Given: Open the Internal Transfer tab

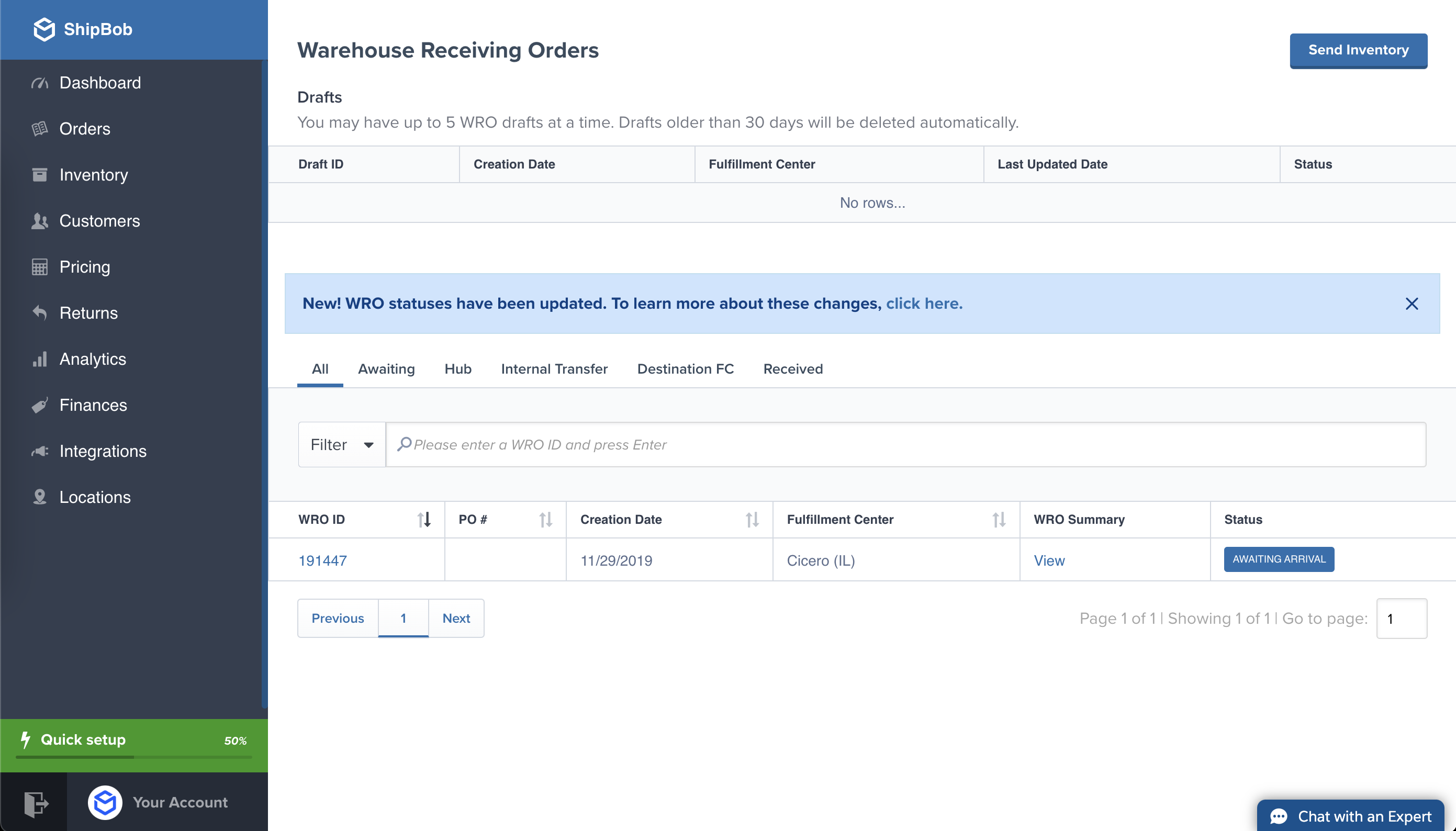Looking at the screenshot, I should point(554,369).
